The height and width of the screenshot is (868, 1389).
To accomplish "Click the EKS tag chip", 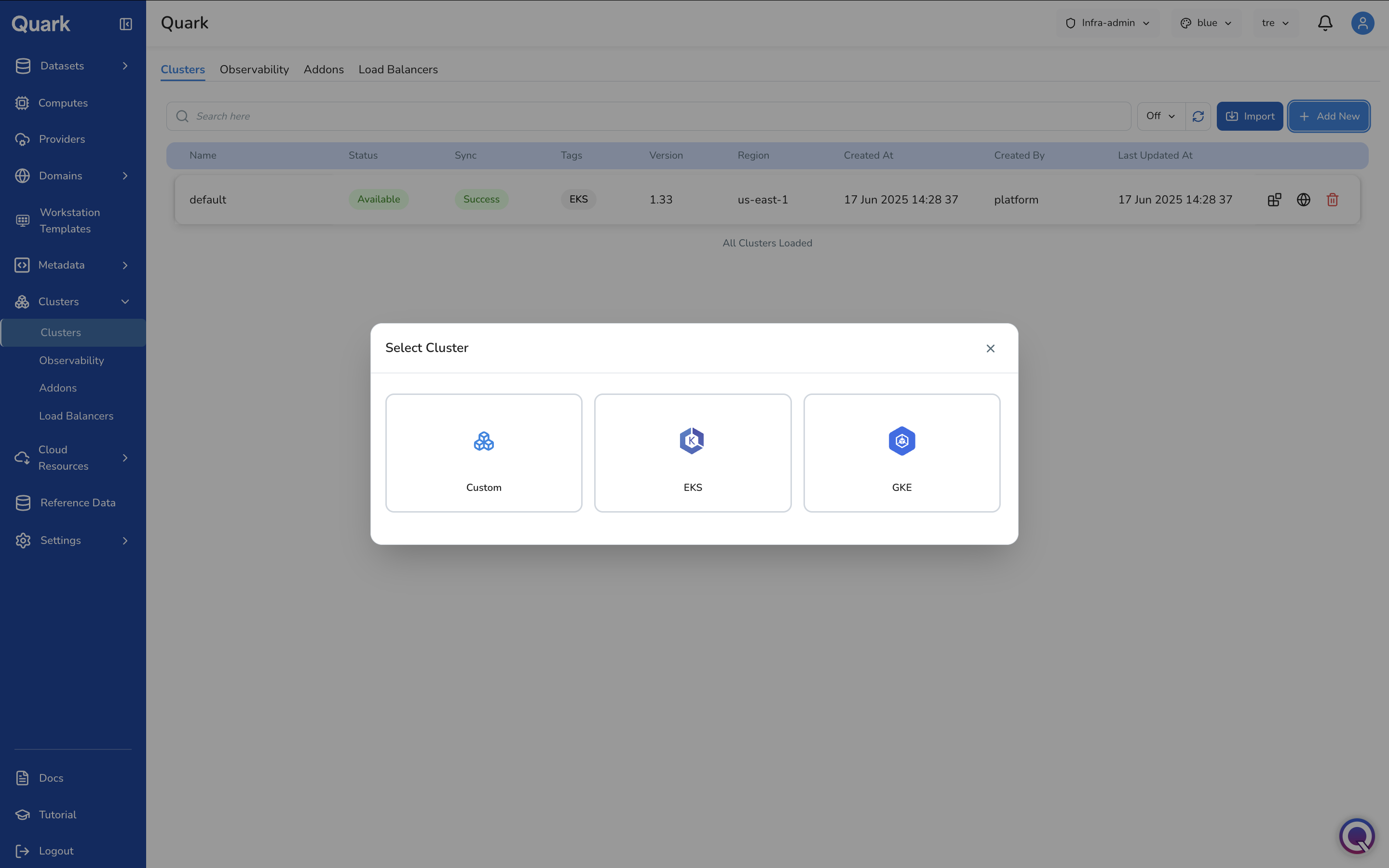I will [578, 199].
